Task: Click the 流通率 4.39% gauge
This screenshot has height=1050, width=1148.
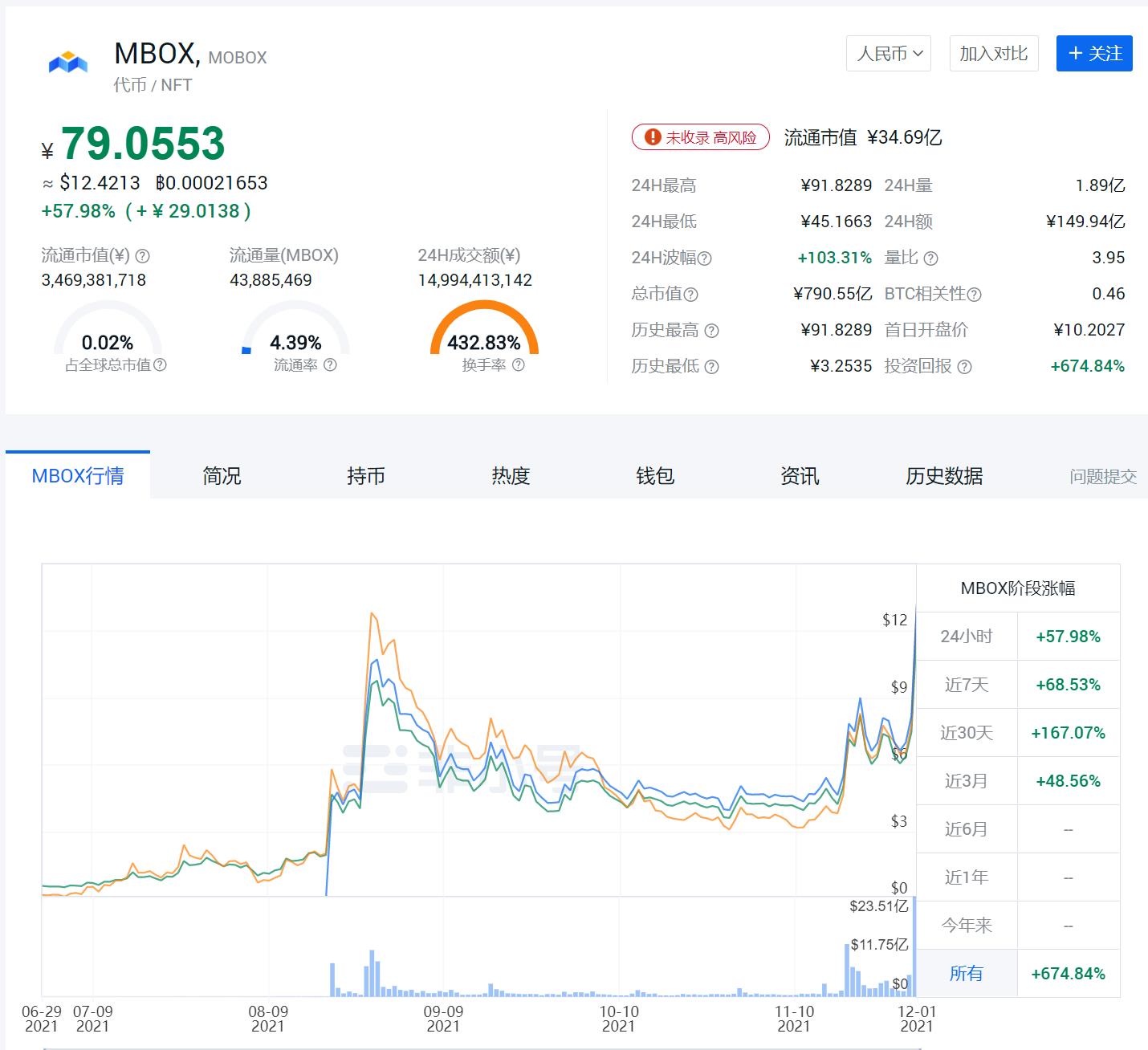Action: (x=295, y=328)
